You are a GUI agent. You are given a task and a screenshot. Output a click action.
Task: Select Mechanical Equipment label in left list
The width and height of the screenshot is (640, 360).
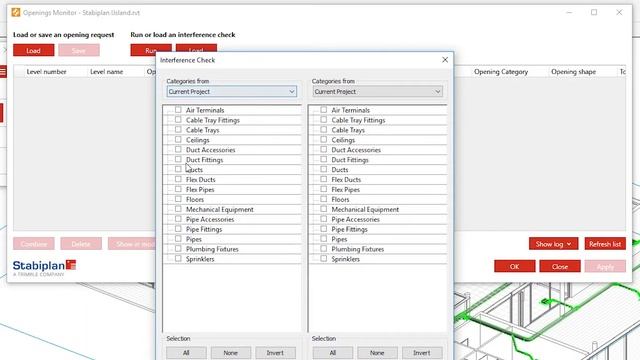click(220, 209)
